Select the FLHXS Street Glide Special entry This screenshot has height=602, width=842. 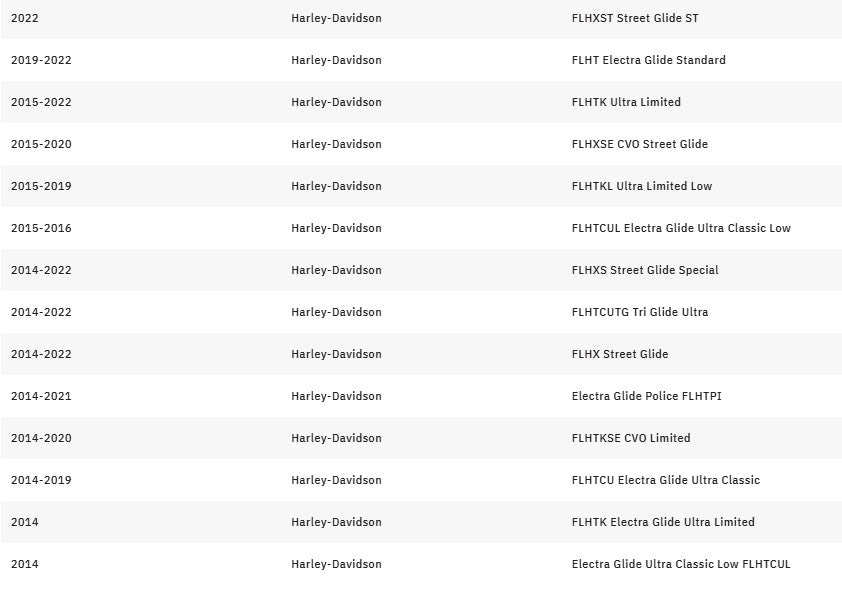[645, 270]
